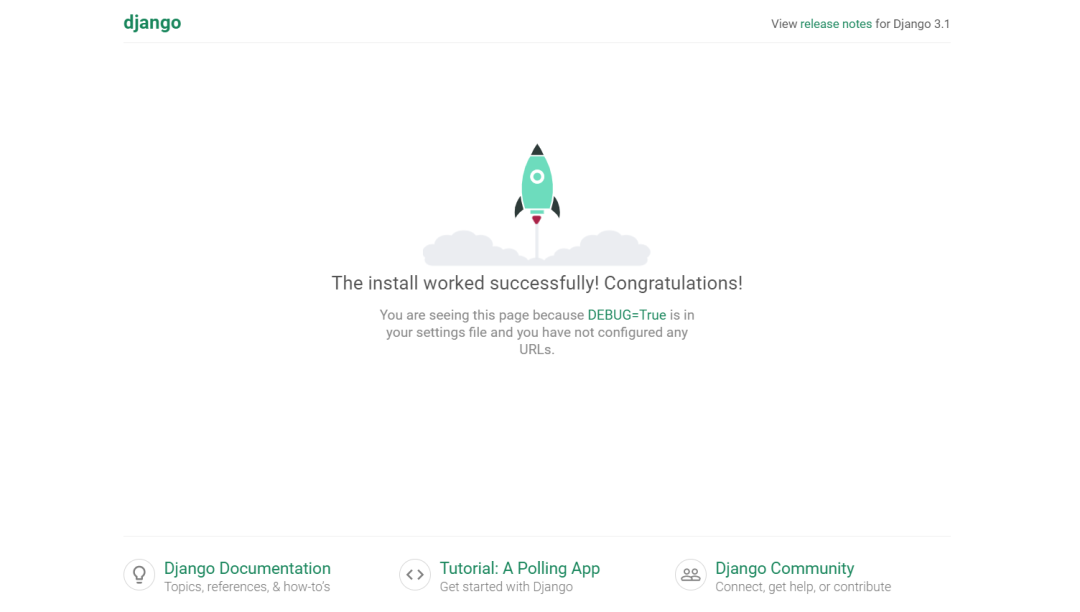Click the DEBUG=True link
Image resolution: width=1080 pixels, height=612 pixels.
626,315
